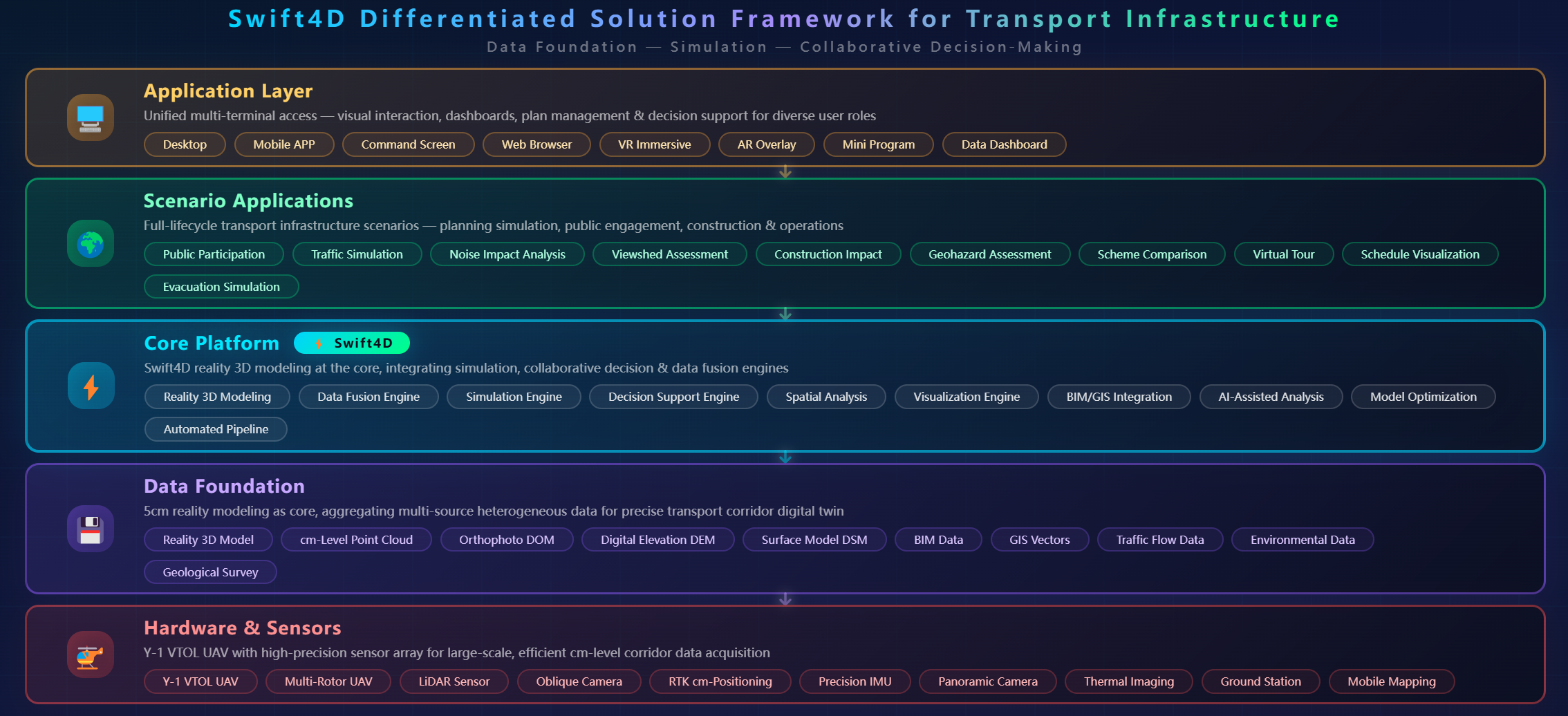Select the Automated Pipeline tag
The image size is (1568, 716).
pos(216,429)
